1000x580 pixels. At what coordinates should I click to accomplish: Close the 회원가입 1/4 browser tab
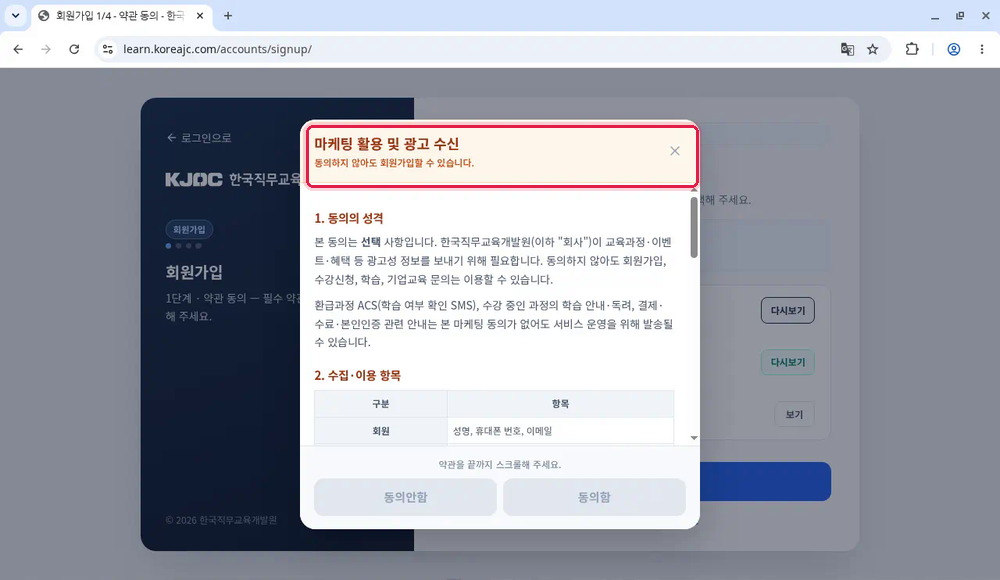[x=200, y=16]
